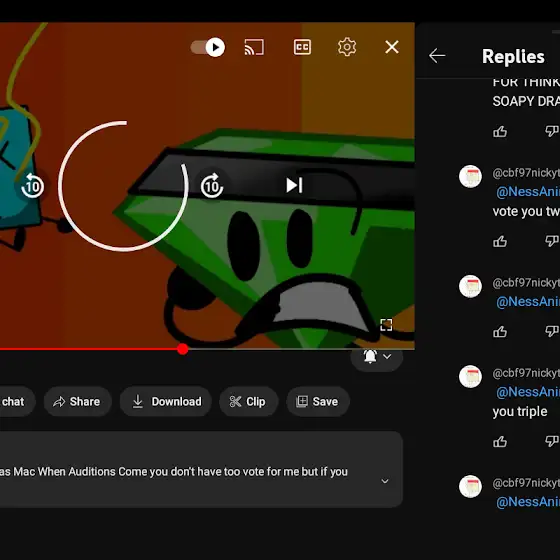Rewind the video 10 seconds

point(32,186)
